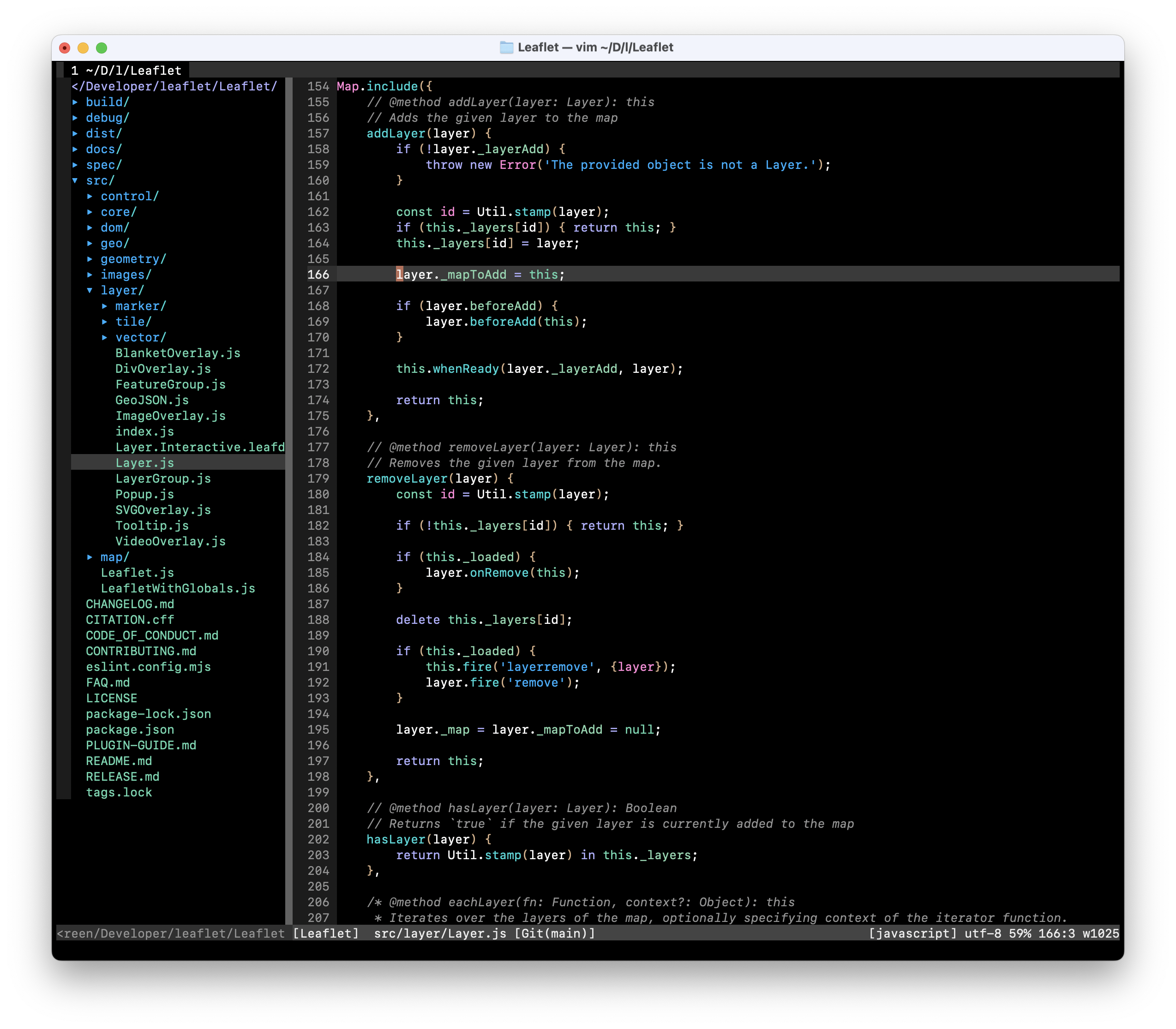
Task: Open FAQ.md file
Action: [x=108, y=683]
